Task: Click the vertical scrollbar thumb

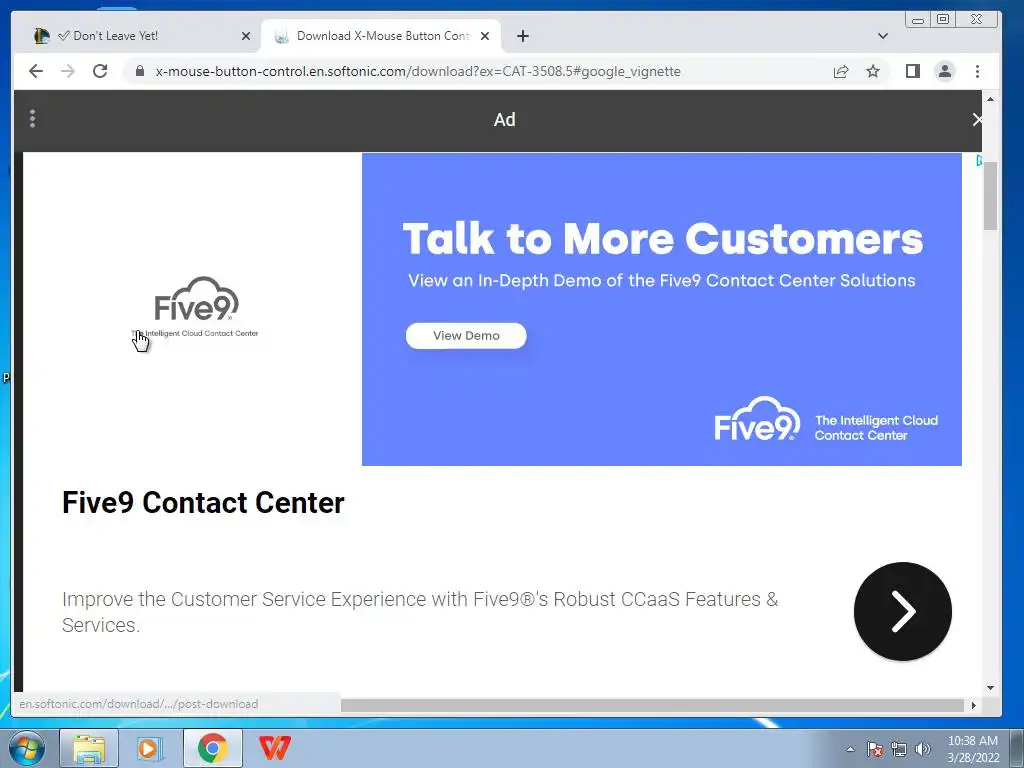Action: 990,195
